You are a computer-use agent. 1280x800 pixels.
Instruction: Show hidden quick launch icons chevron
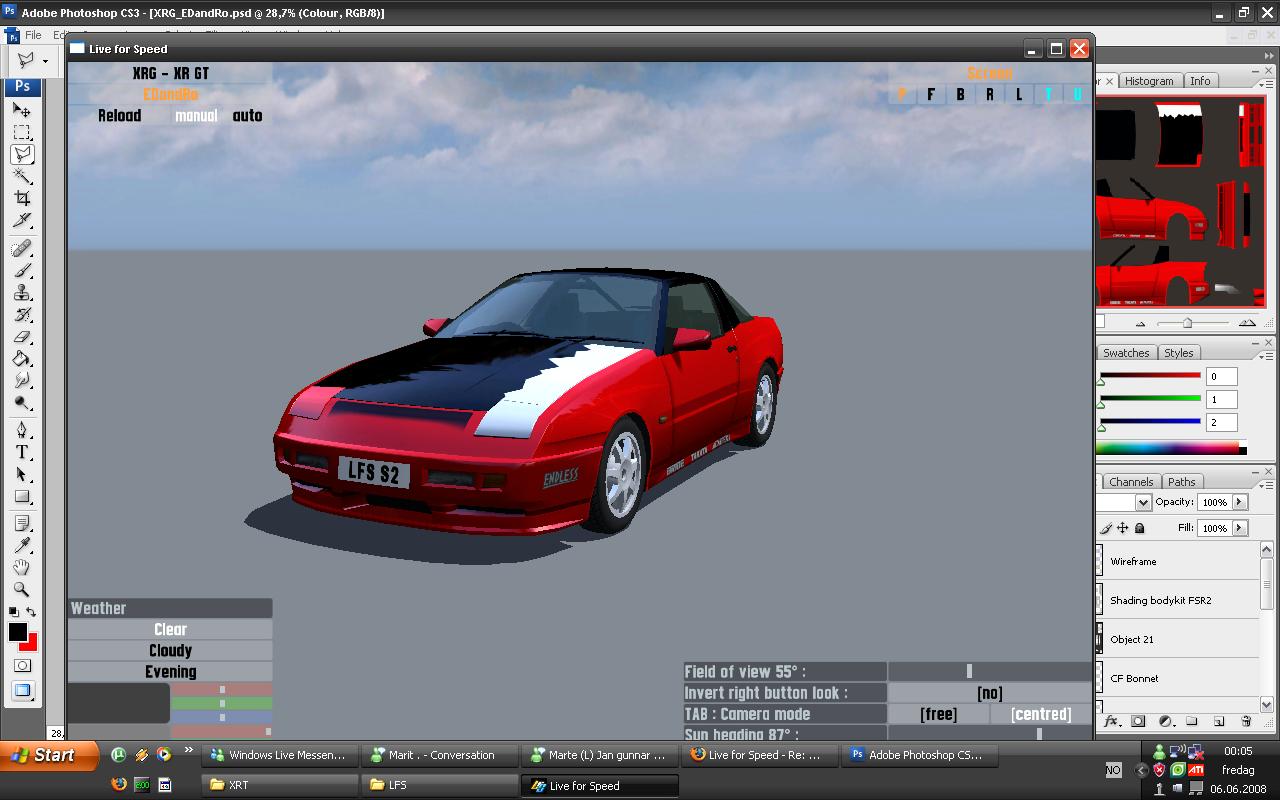pos(187,750)
